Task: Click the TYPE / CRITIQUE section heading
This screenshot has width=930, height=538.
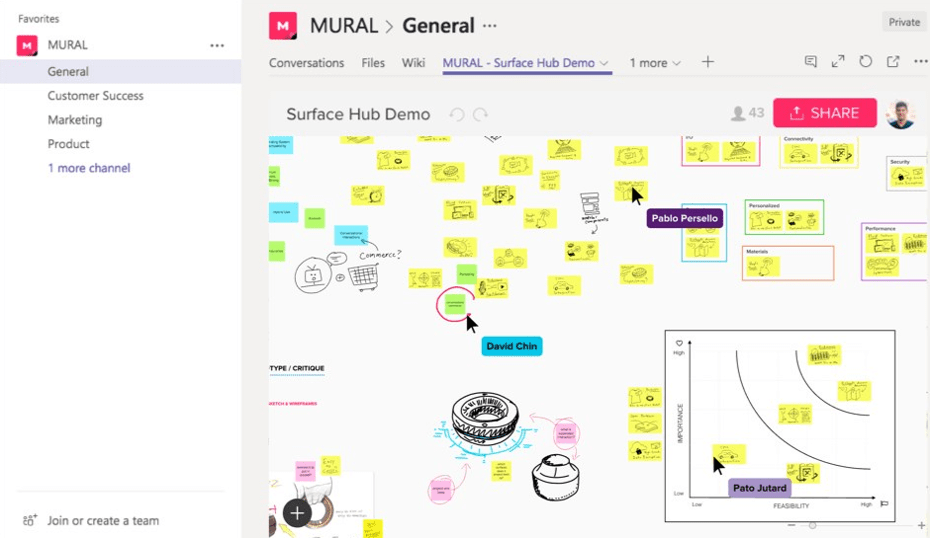Action: click(297, 368)
